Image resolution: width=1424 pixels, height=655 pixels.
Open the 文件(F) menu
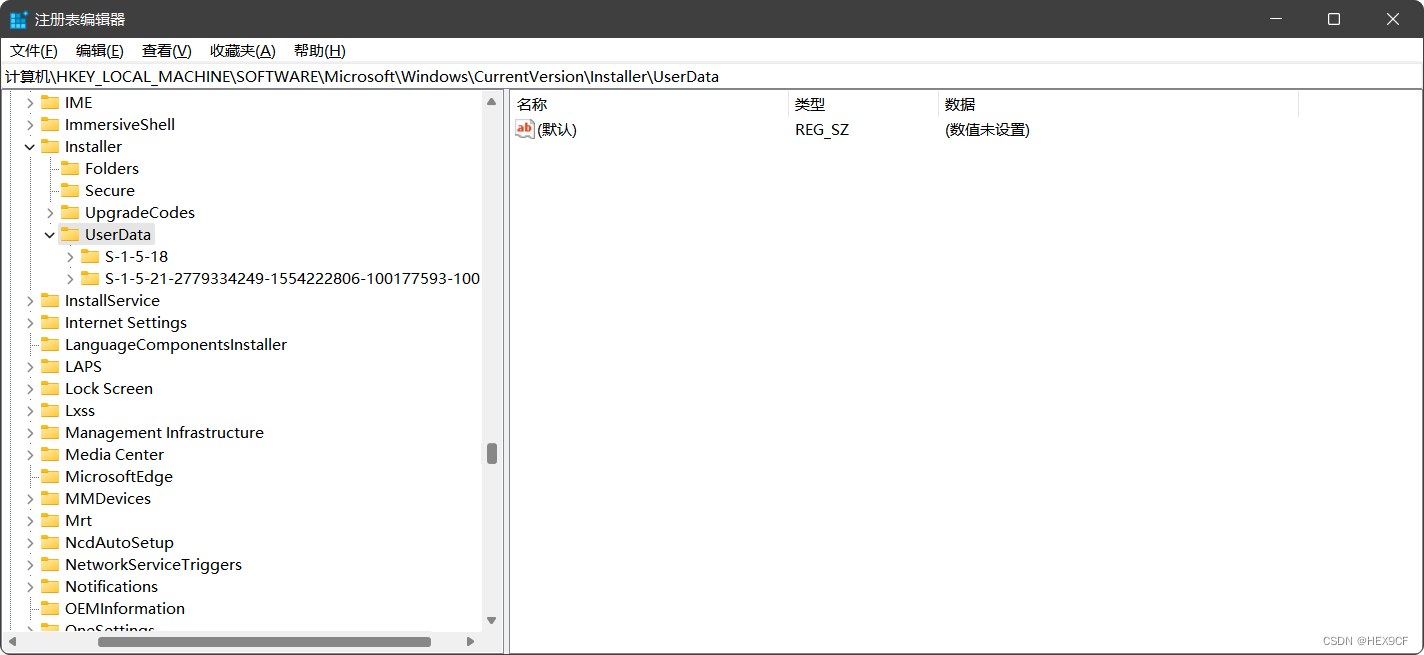coord(33,51)
